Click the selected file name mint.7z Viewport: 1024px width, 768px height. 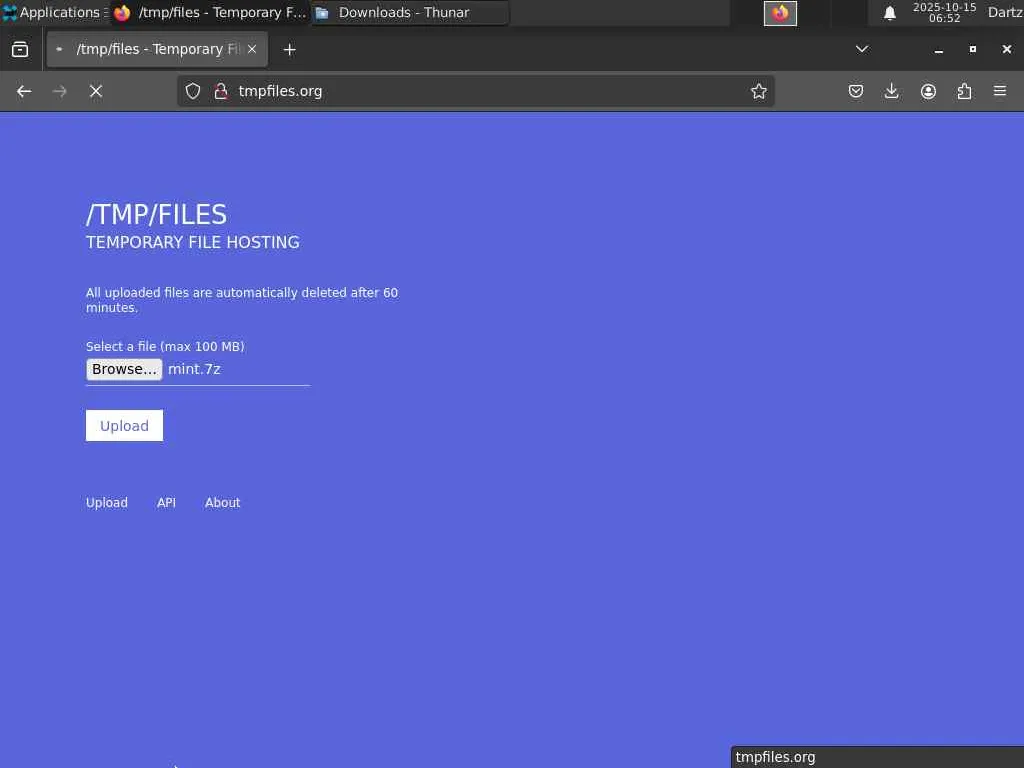coord(194,369)
